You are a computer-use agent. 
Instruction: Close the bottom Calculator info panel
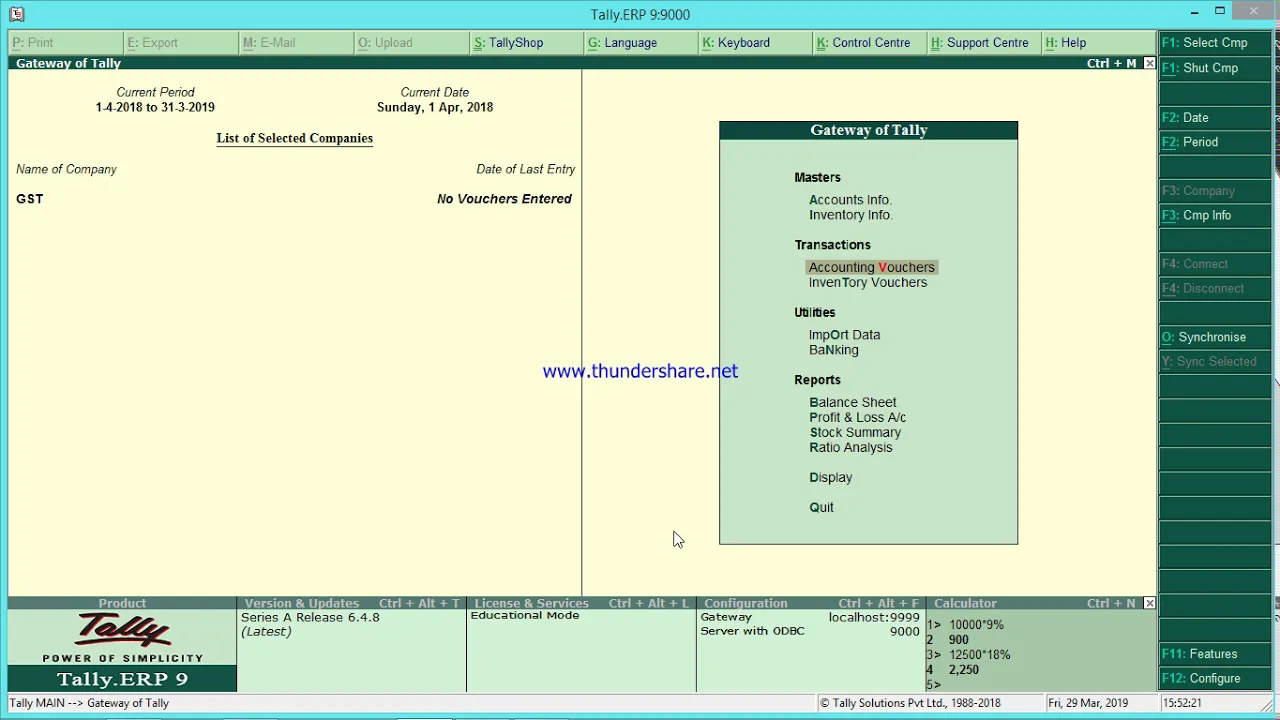point(1149,603)
